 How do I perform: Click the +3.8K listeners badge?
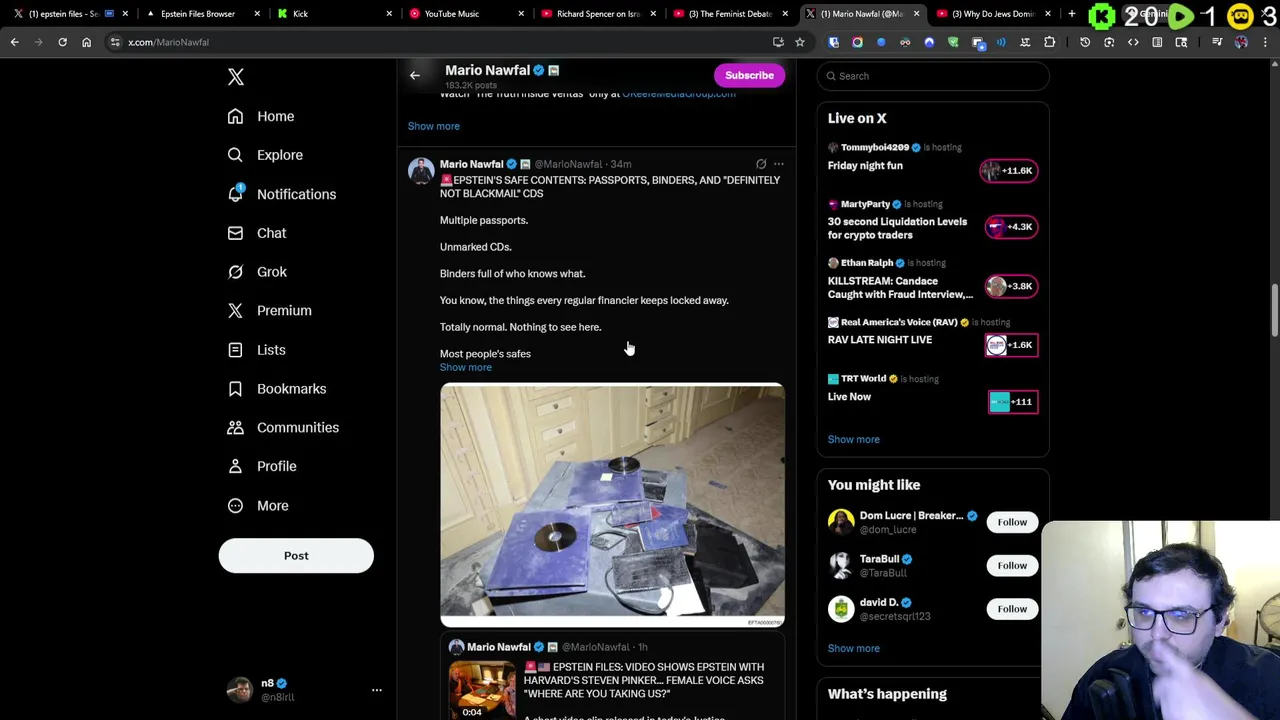tap(1010, 286)
